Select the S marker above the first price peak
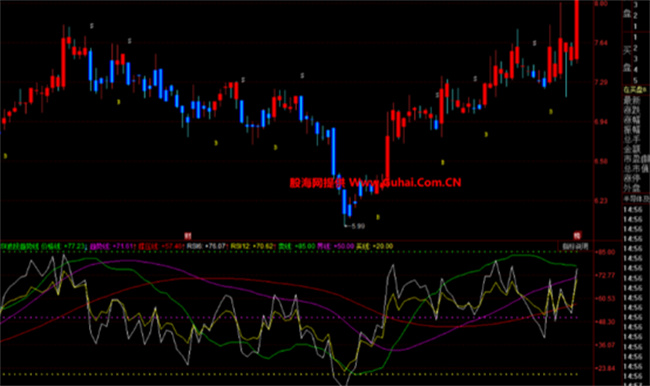 tap(92, 26)
